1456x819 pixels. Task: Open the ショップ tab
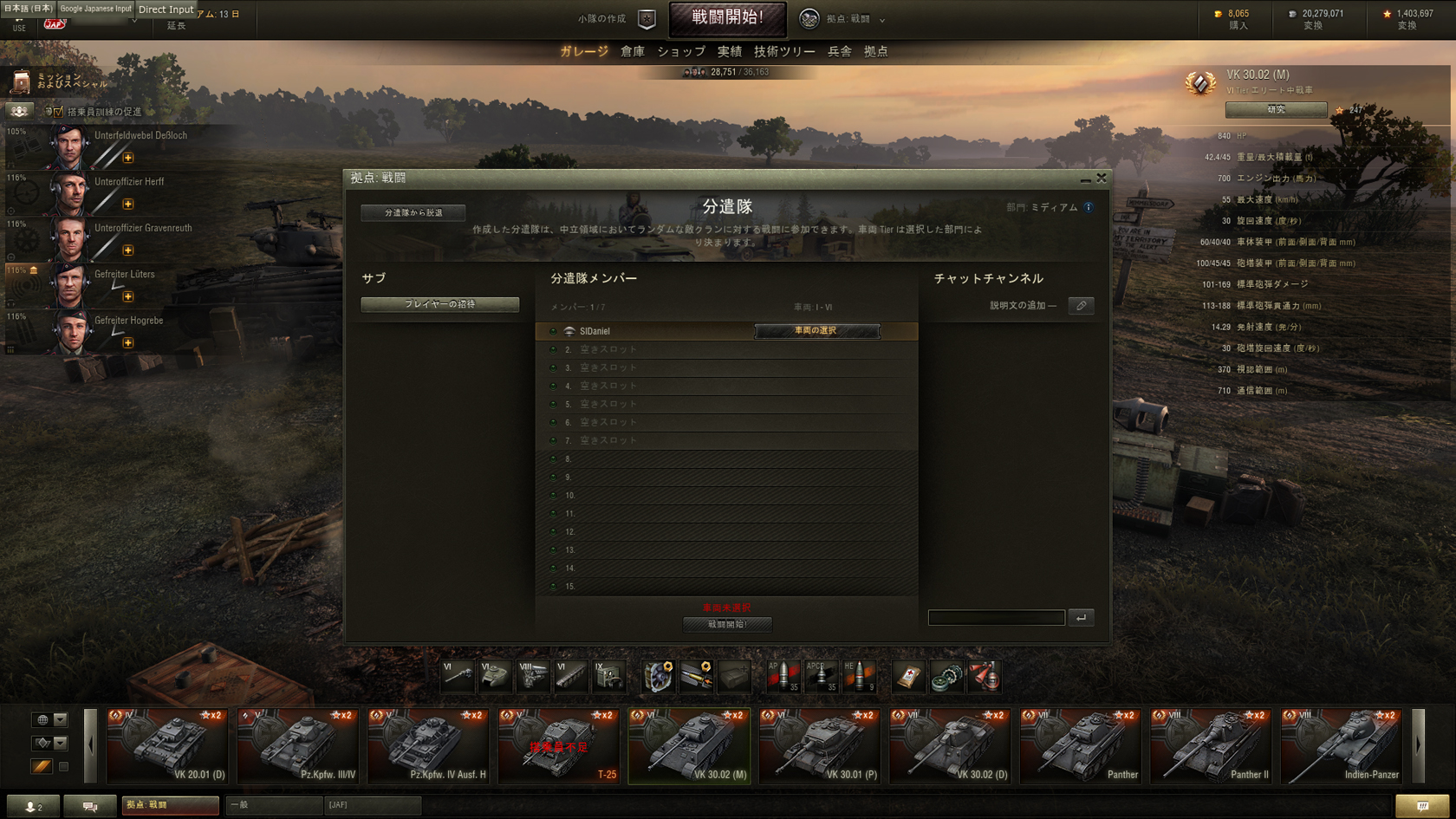coord(681,51)
